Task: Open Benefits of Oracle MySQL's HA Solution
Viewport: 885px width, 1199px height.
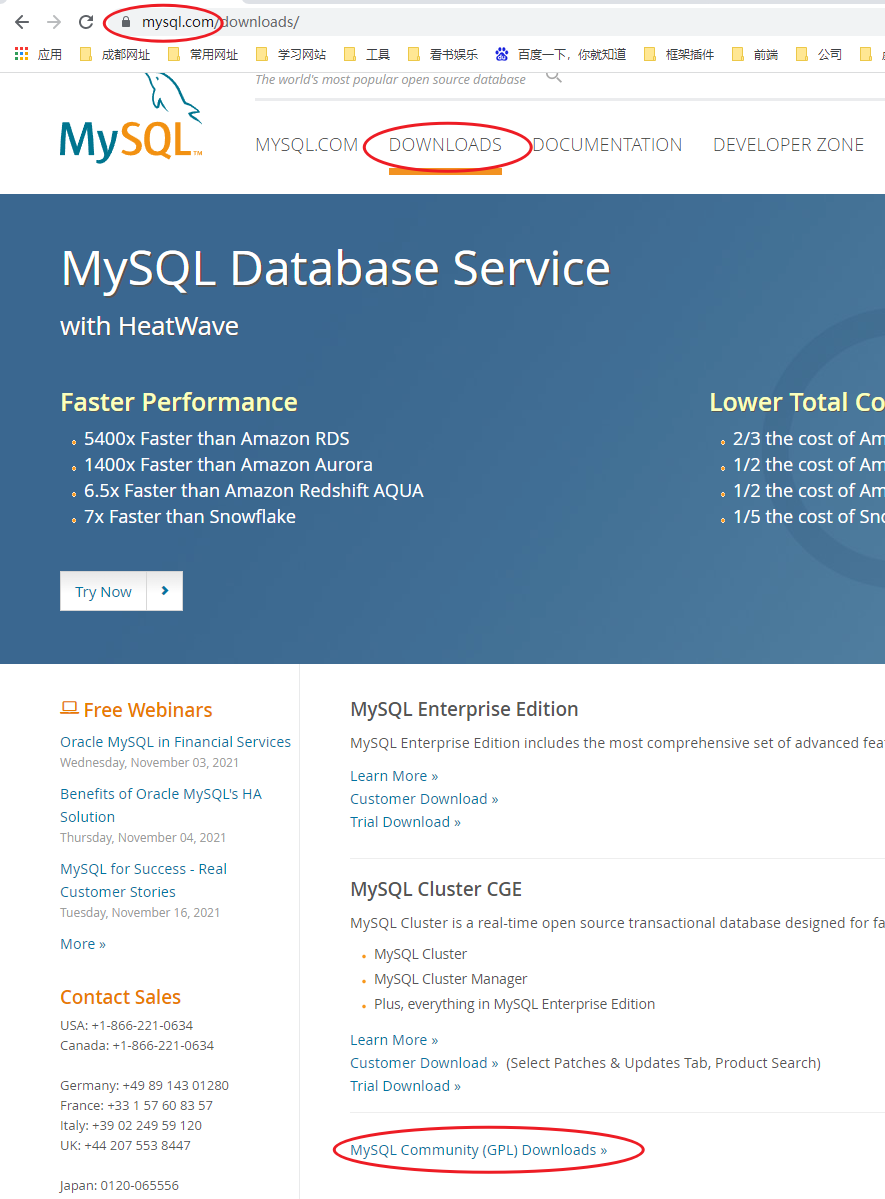Action: coord(161,805)
